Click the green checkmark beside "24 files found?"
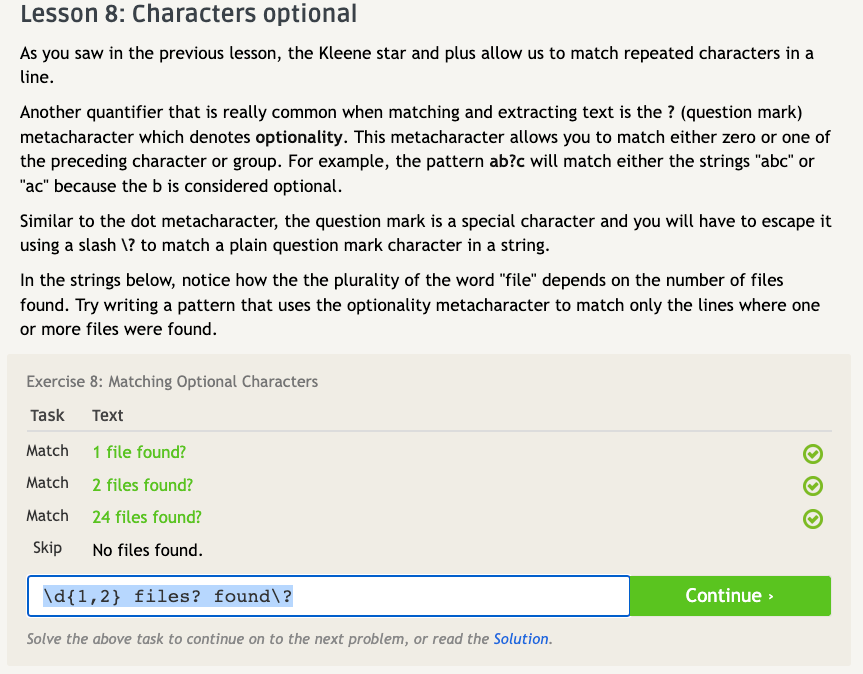The image size is (863, 674). pos(813,518)
